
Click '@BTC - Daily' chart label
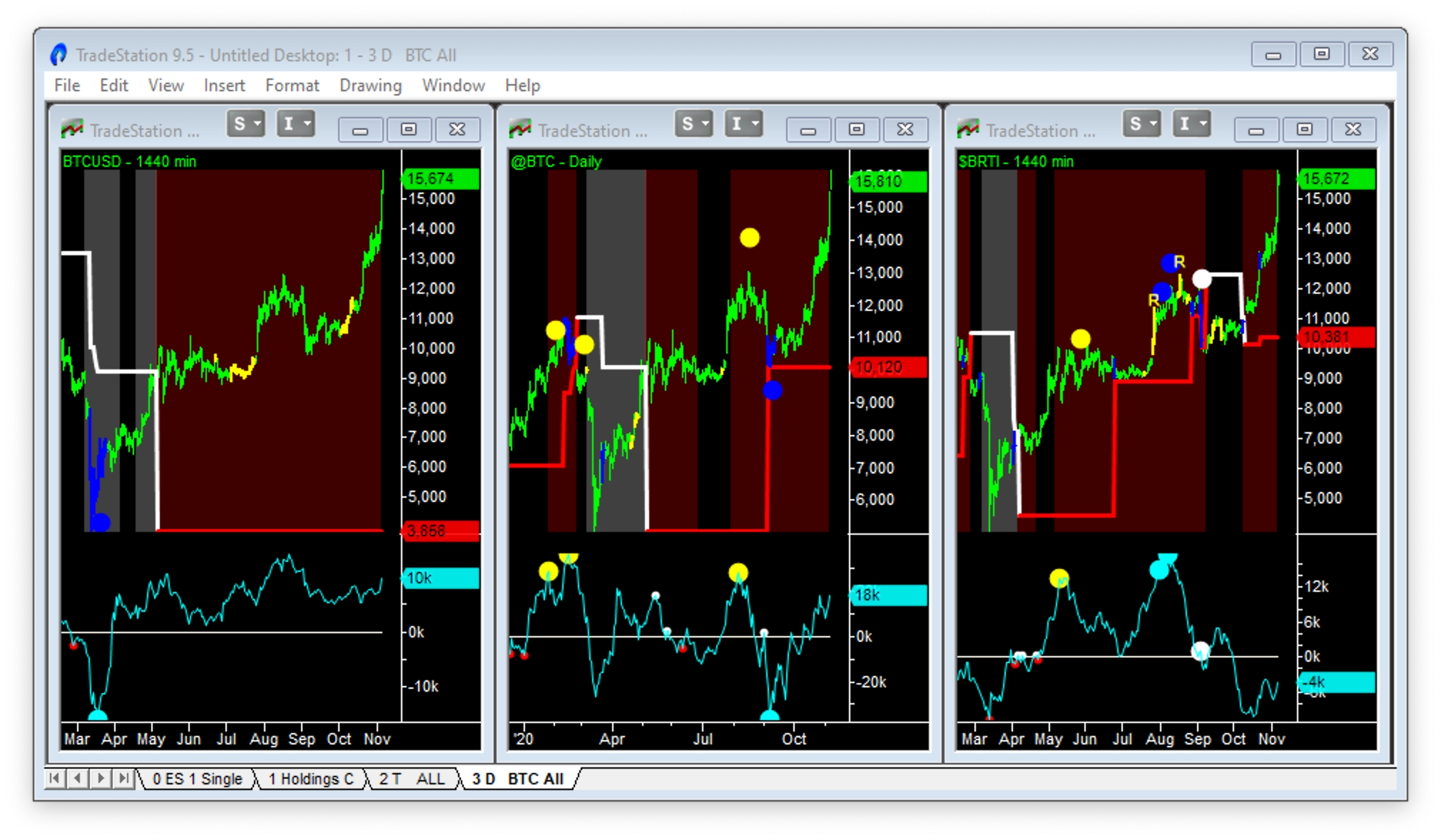(556, 162)
